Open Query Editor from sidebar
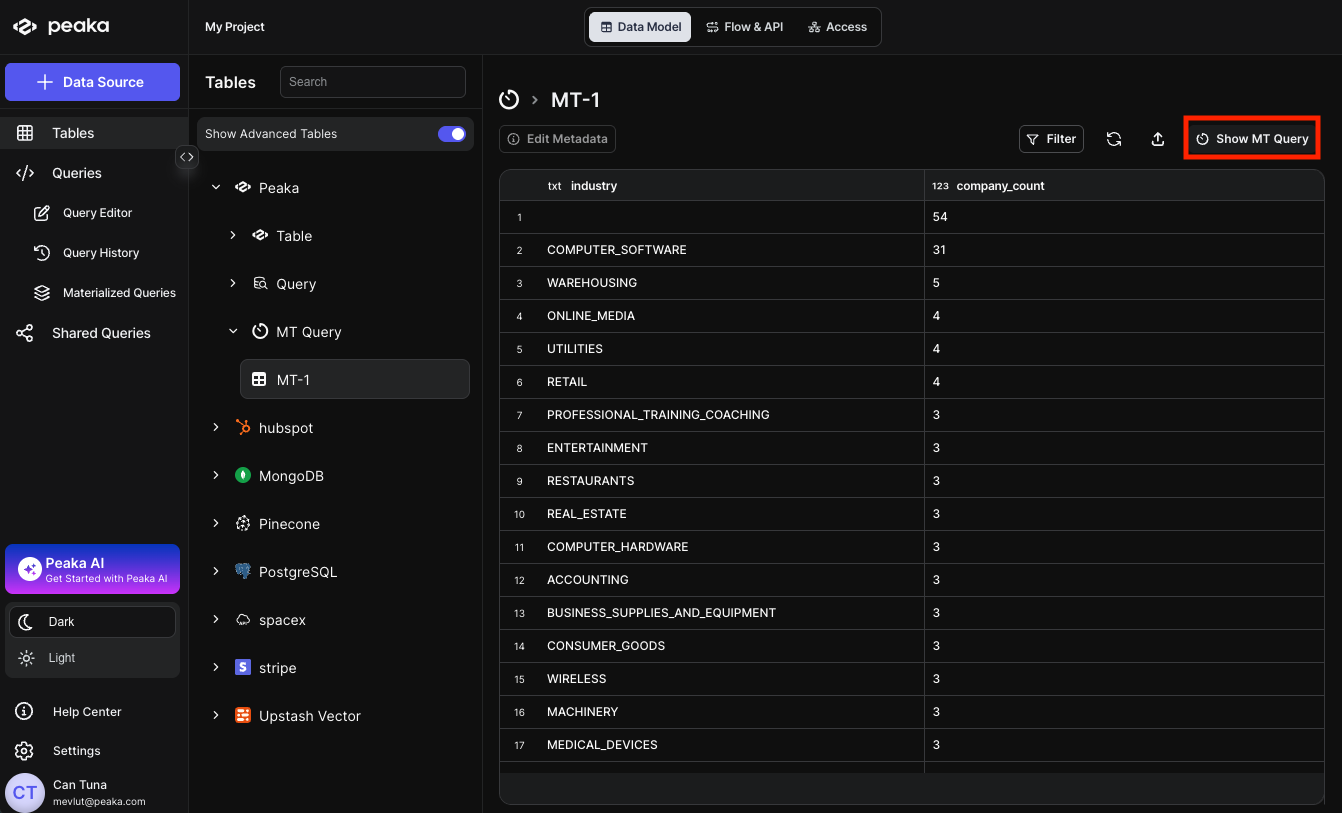The height and width of the screenshot is (813, 1342). click(x=97, y=213)
